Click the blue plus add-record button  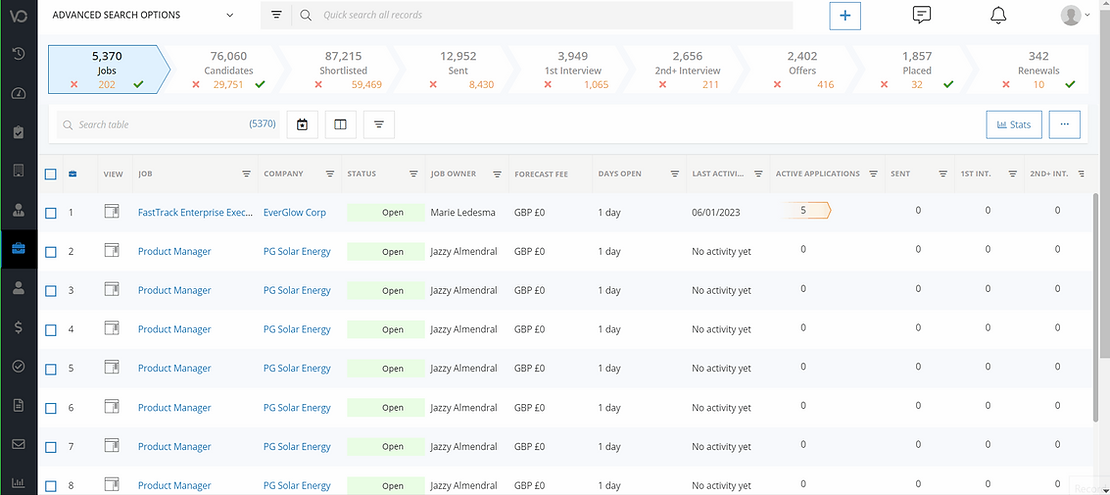845,16
